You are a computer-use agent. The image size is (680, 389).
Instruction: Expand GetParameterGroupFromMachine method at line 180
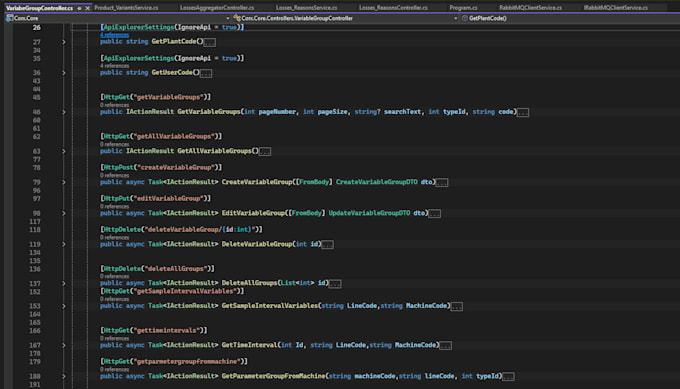pyautogui.click(x=64, y=376)
